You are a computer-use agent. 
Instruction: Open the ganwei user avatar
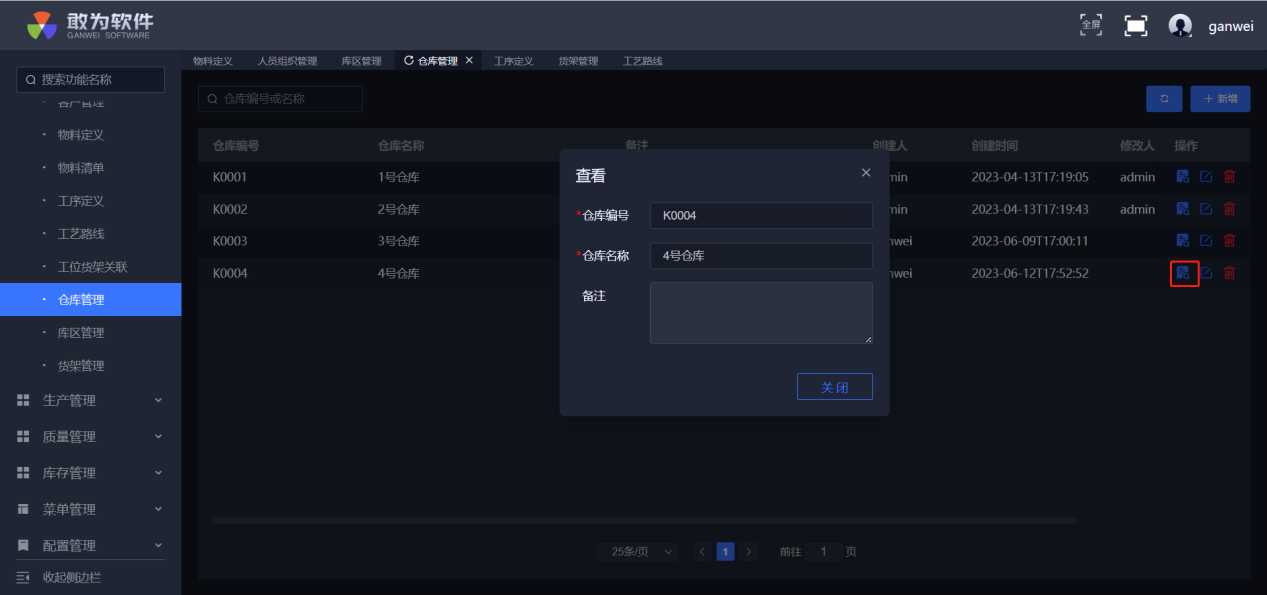point(1180,26)
